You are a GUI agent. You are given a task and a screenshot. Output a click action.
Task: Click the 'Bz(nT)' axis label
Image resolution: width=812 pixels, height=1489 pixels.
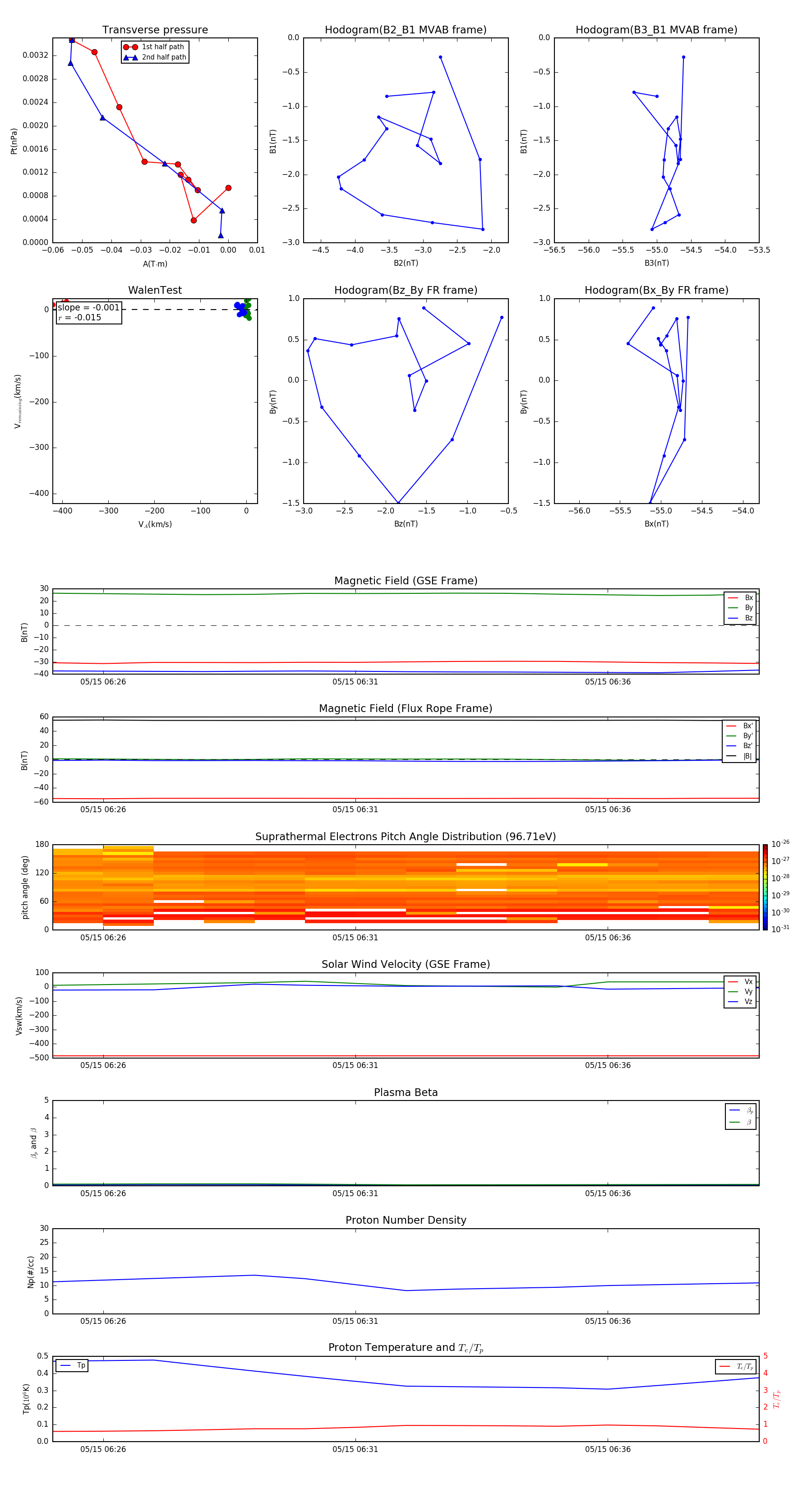(406, 524)
